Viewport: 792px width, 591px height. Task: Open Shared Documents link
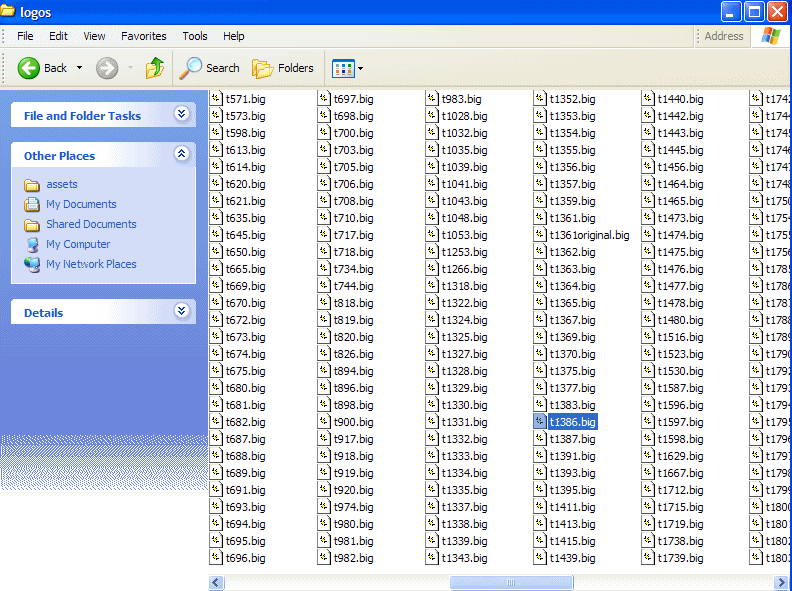pyautogui.click(x=91, y=224)
